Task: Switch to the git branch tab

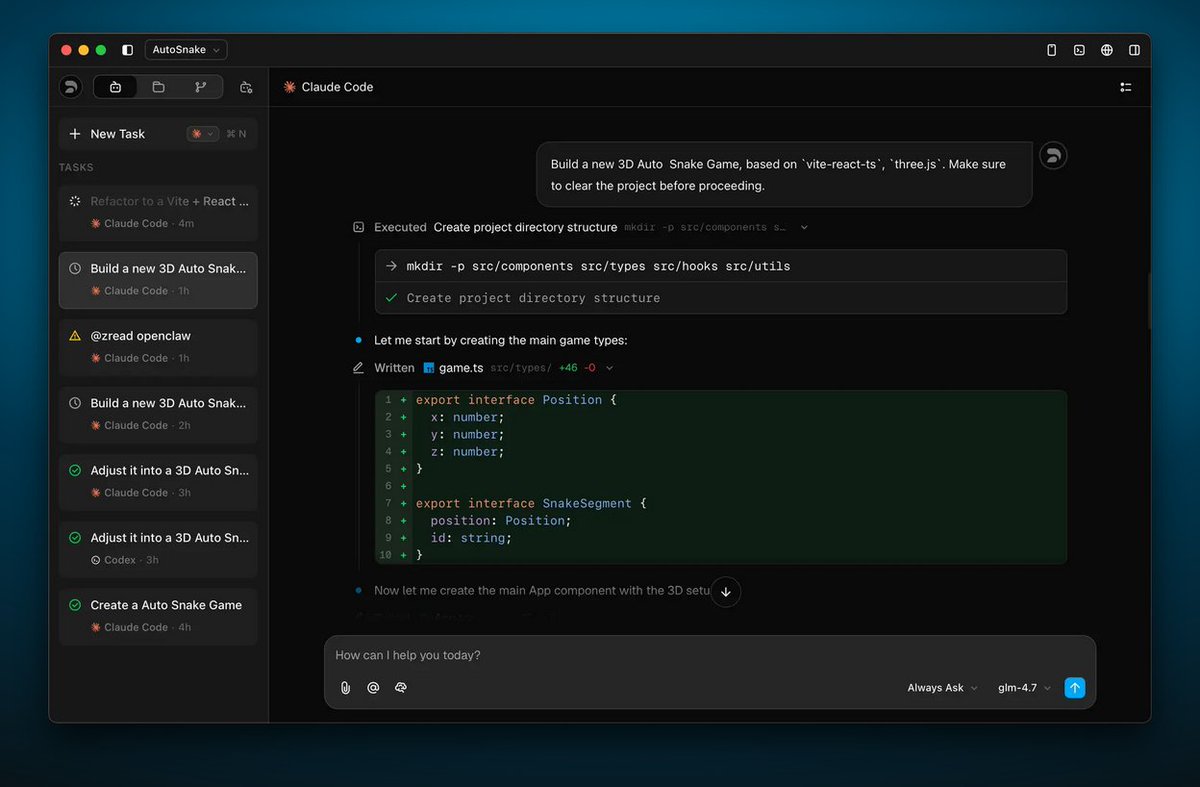Action: tap(201, 87)
